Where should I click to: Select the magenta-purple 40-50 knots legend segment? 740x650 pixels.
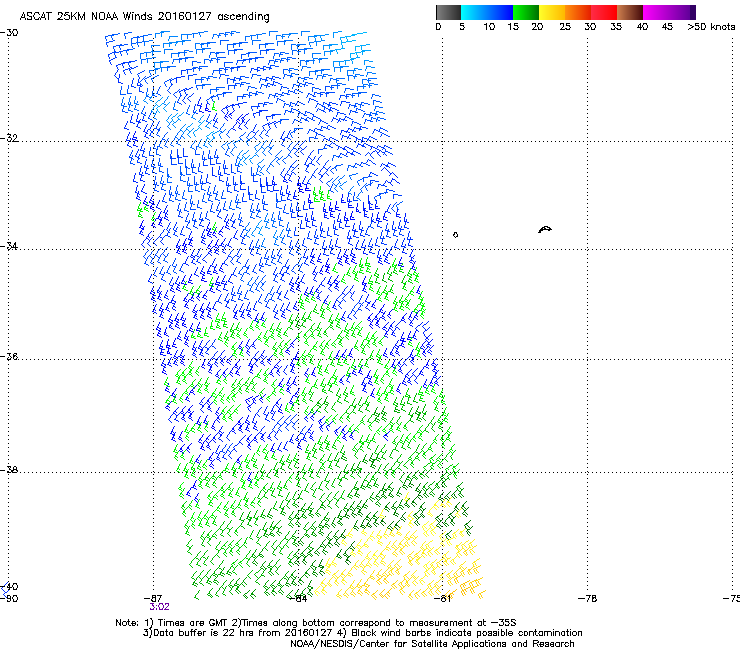click(x=669, y=12)
